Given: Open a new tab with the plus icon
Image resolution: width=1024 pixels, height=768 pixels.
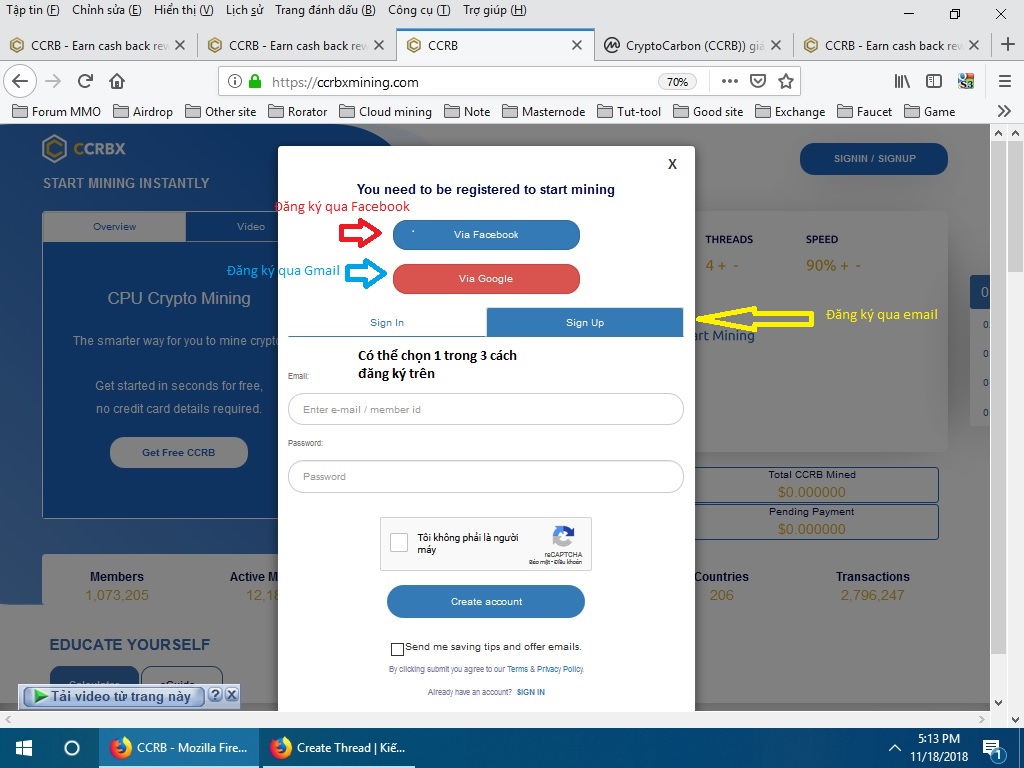Looking at the screenshot, I should tap(1008, 44).
